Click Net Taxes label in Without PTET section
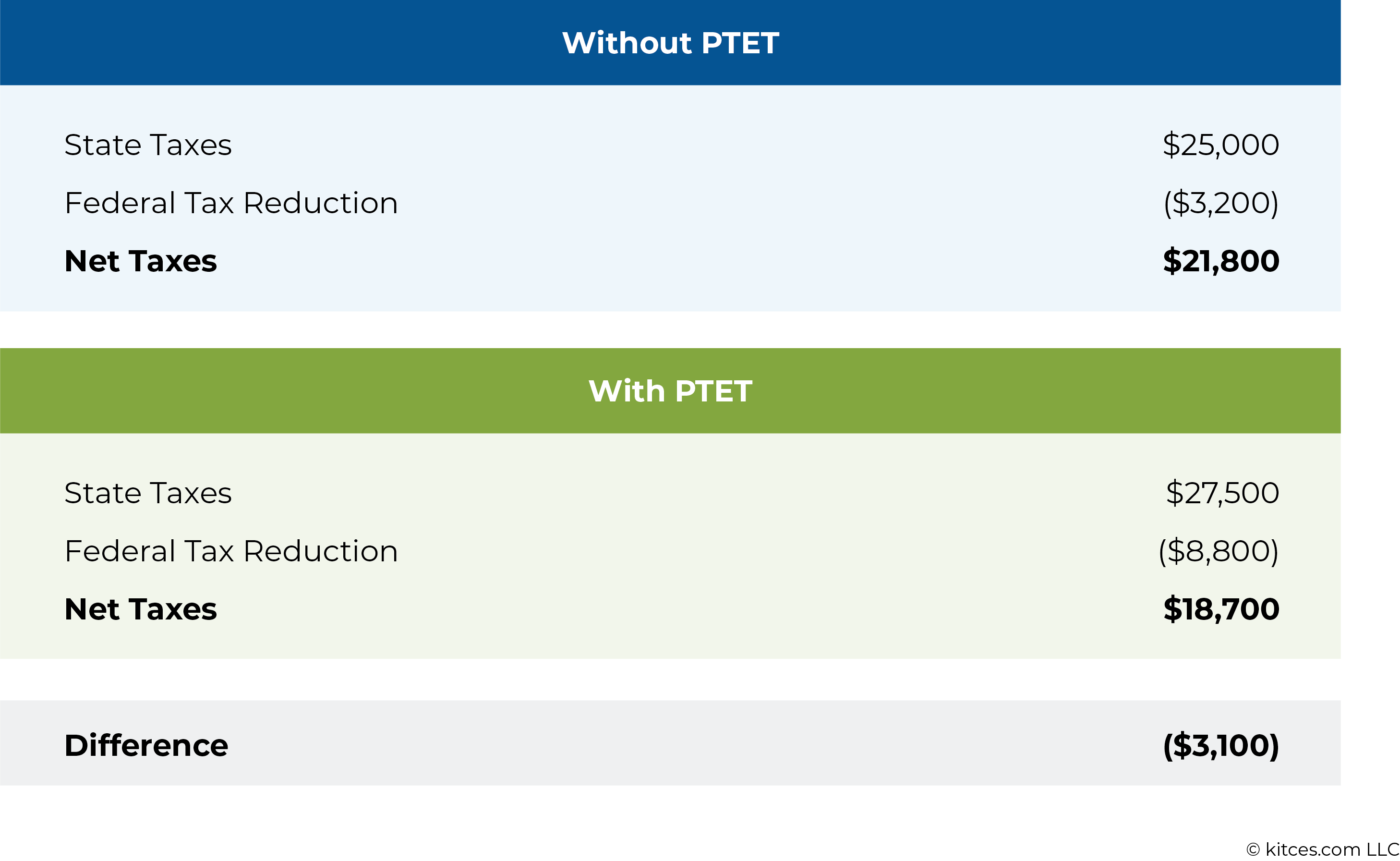The image size is (1400, 861). 141,261
